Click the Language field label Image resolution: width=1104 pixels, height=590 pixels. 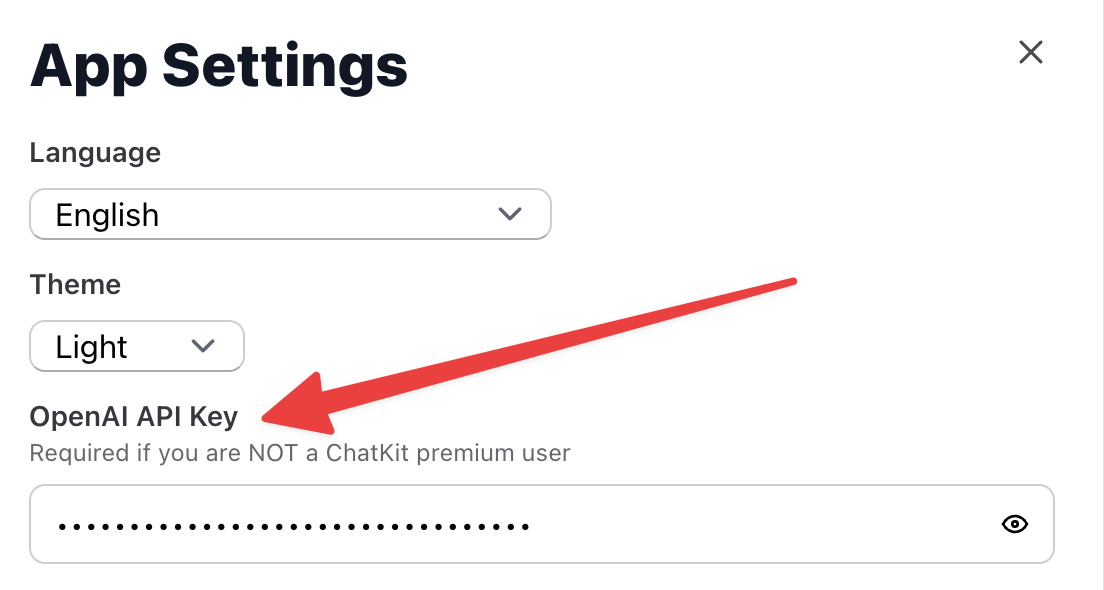click(x=95, y=153)
